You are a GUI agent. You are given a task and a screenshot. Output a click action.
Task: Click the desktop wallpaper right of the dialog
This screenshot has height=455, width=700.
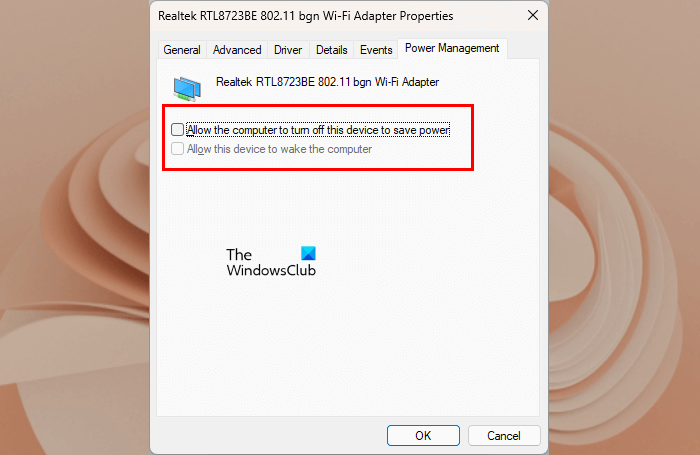coord(624,227)
